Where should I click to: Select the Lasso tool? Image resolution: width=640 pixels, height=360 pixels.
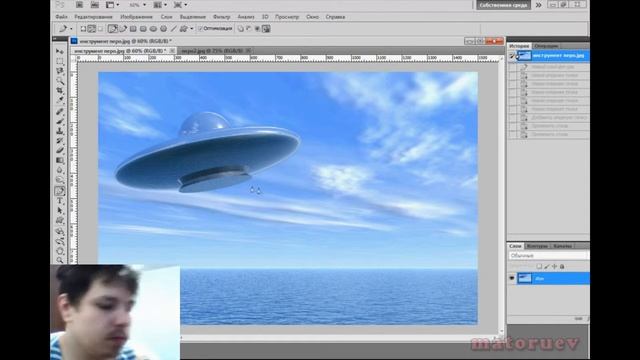(x=60, y=71)
